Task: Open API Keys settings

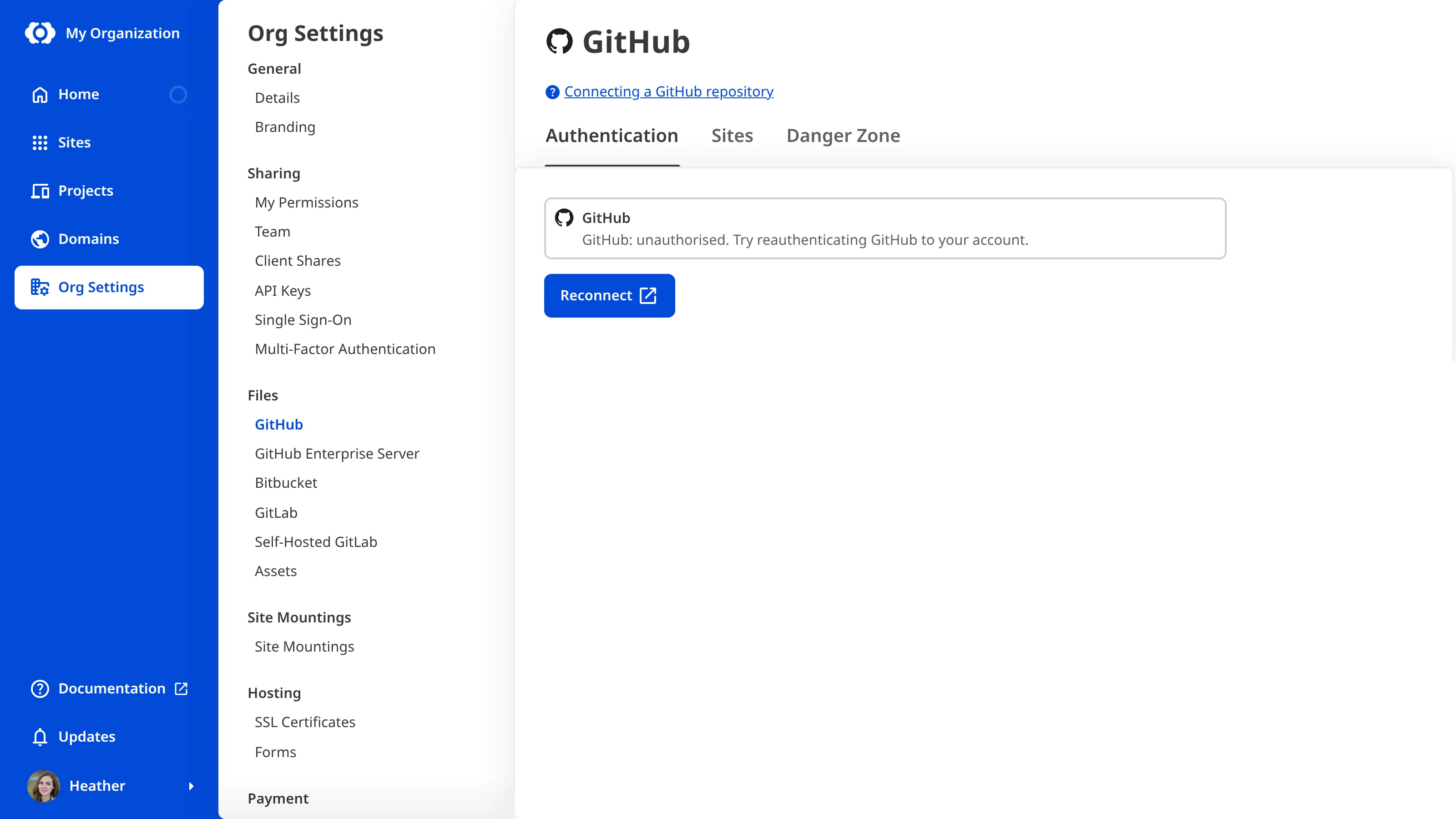Action: pyautogui.click(x=283, y=291)
